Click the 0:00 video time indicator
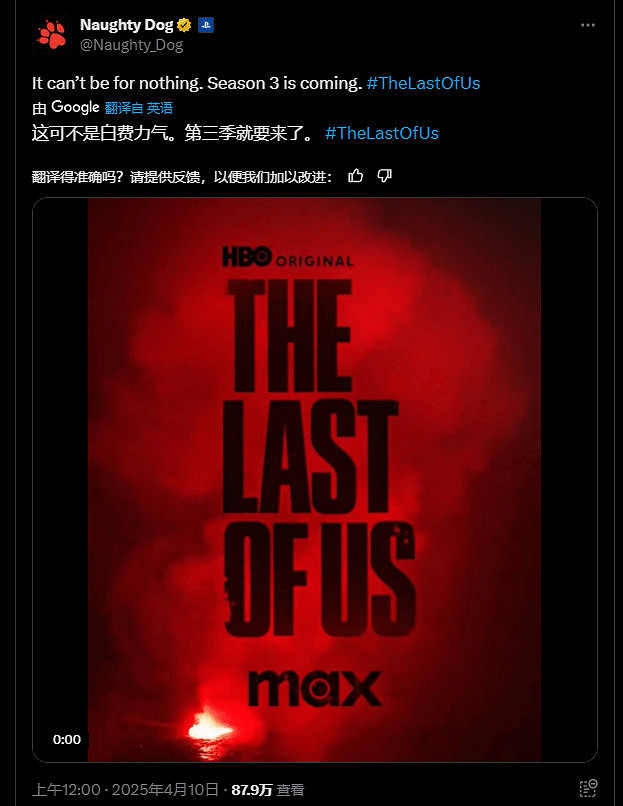Image resolution: width=623 pixels, height=806 pixels. point(67,740)
